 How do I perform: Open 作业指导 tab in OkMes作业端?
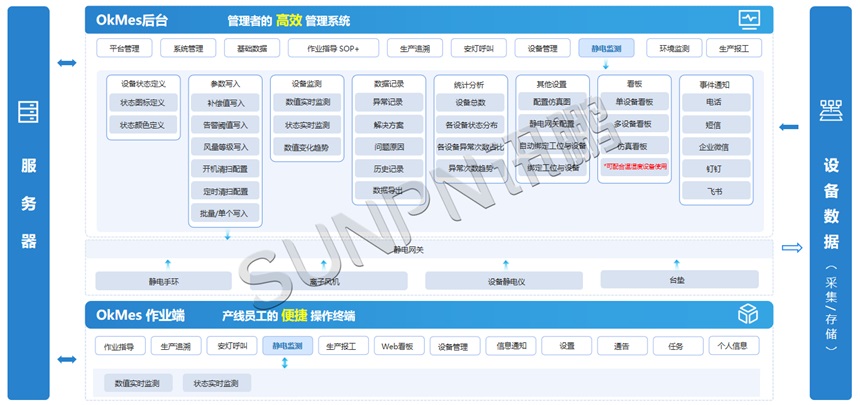tap(120, 346)
